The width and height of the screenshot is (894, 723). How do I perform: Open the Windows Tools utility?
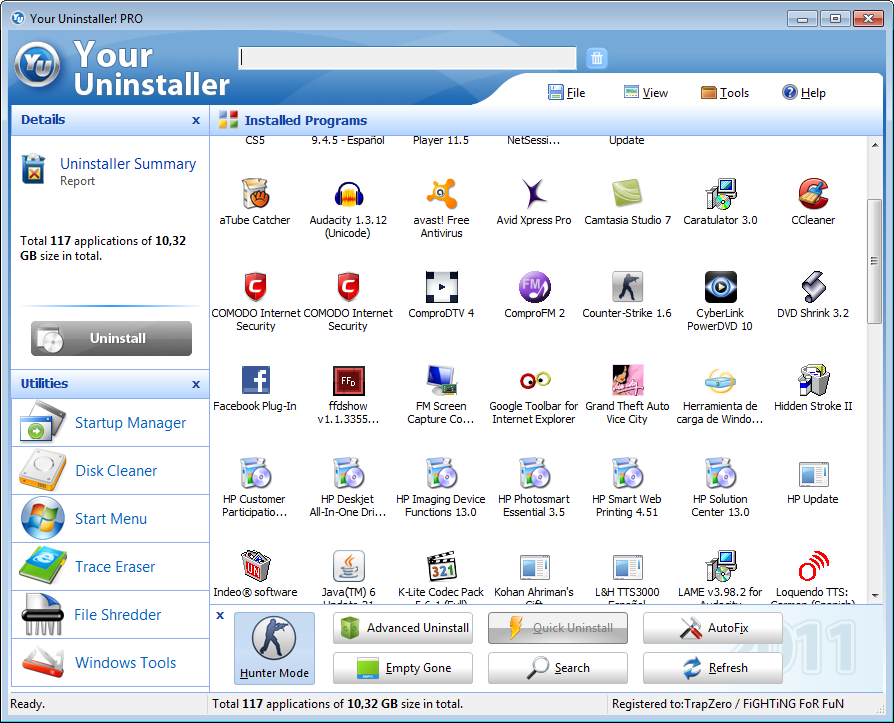pyautogui.click(x=111, y=663)
